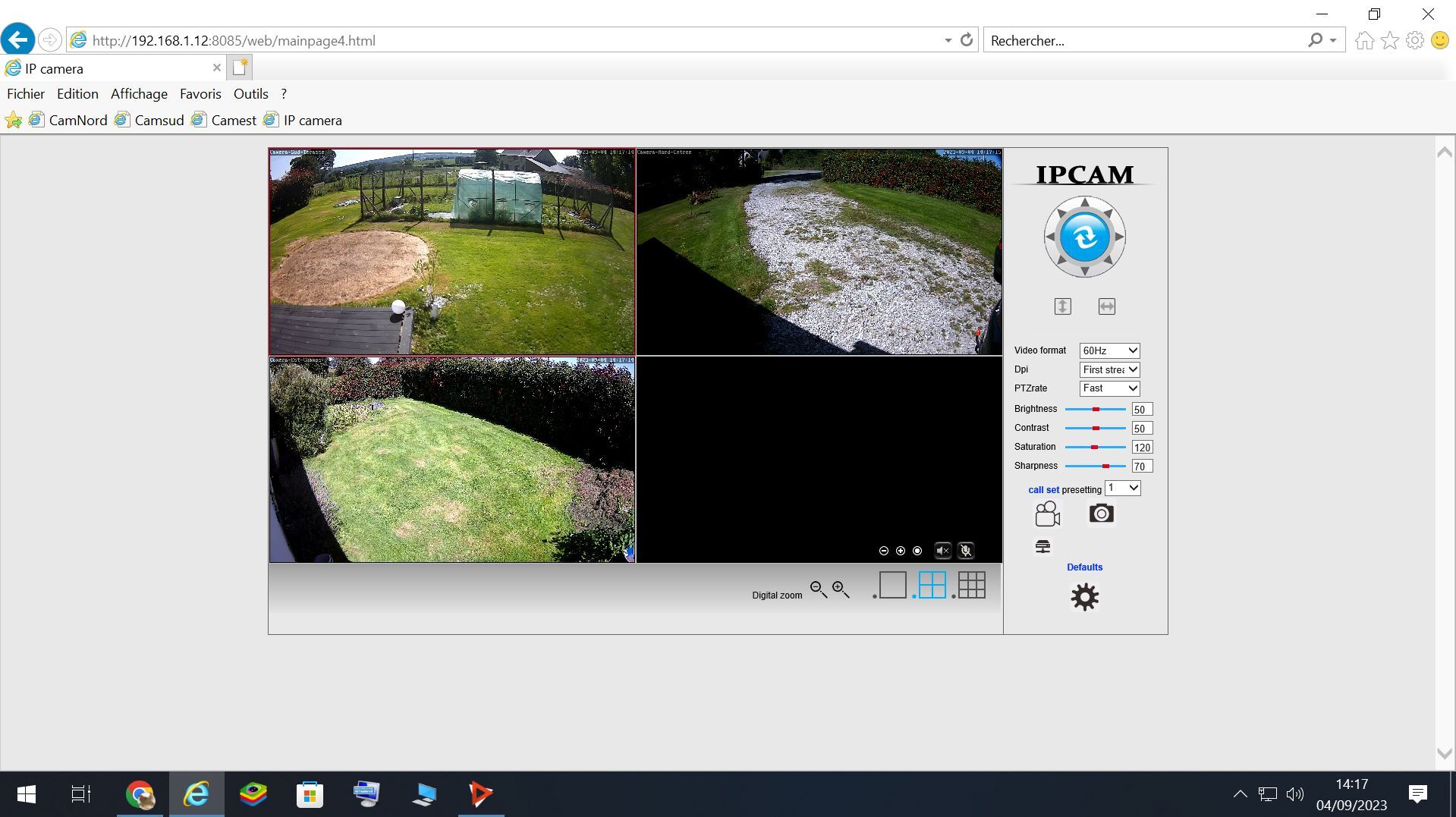Click the digital zoom out magnifier
Image resolution: width=1456 pixels, height=817 pixels.
[818, 589]
